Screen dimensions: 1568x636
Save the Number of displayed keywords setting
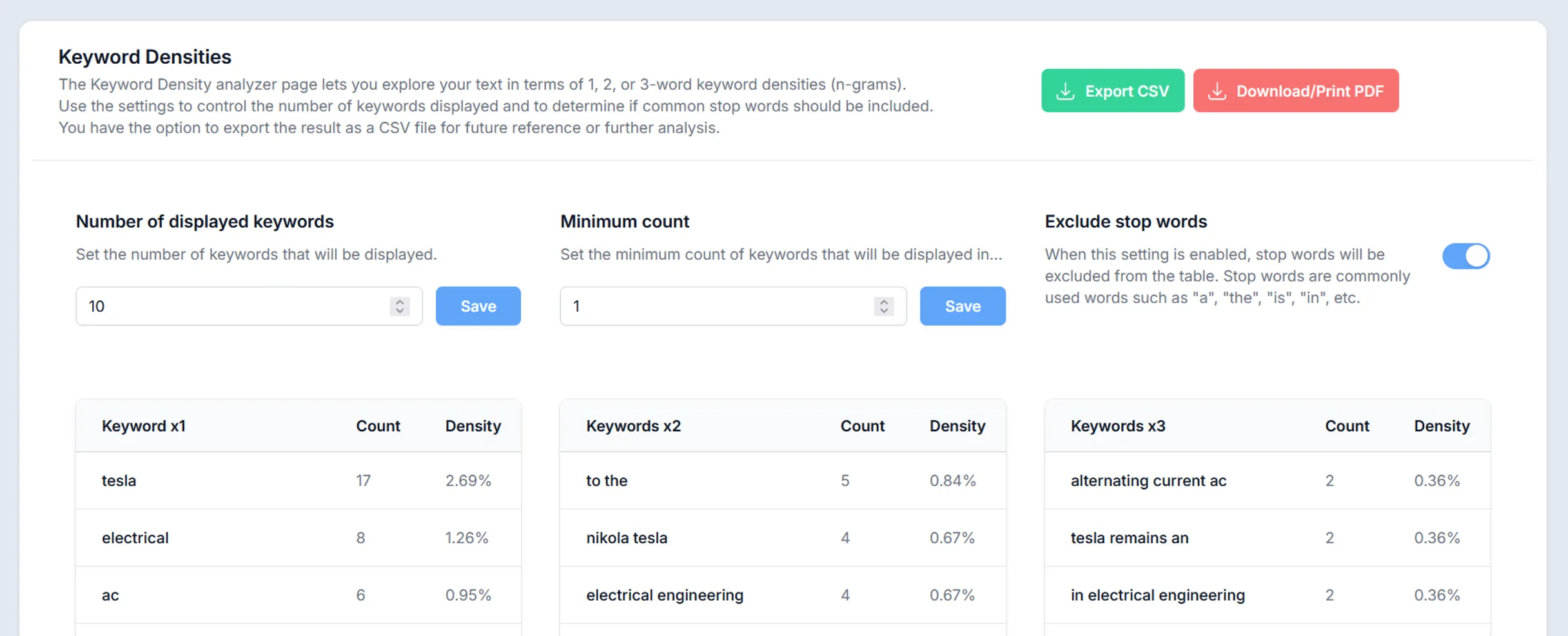tap(478, 306)
